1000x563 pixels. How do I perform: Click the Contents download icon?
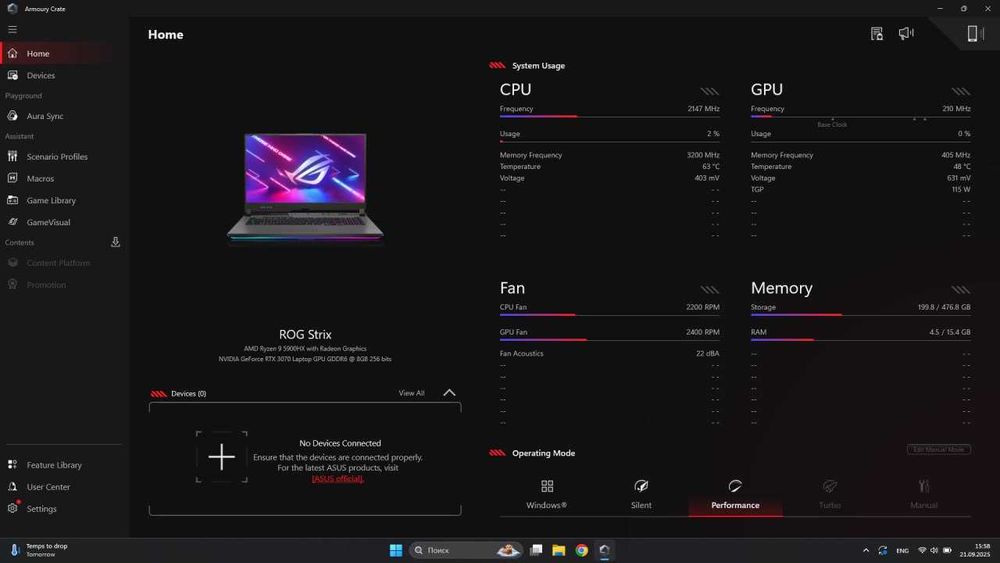115,242
